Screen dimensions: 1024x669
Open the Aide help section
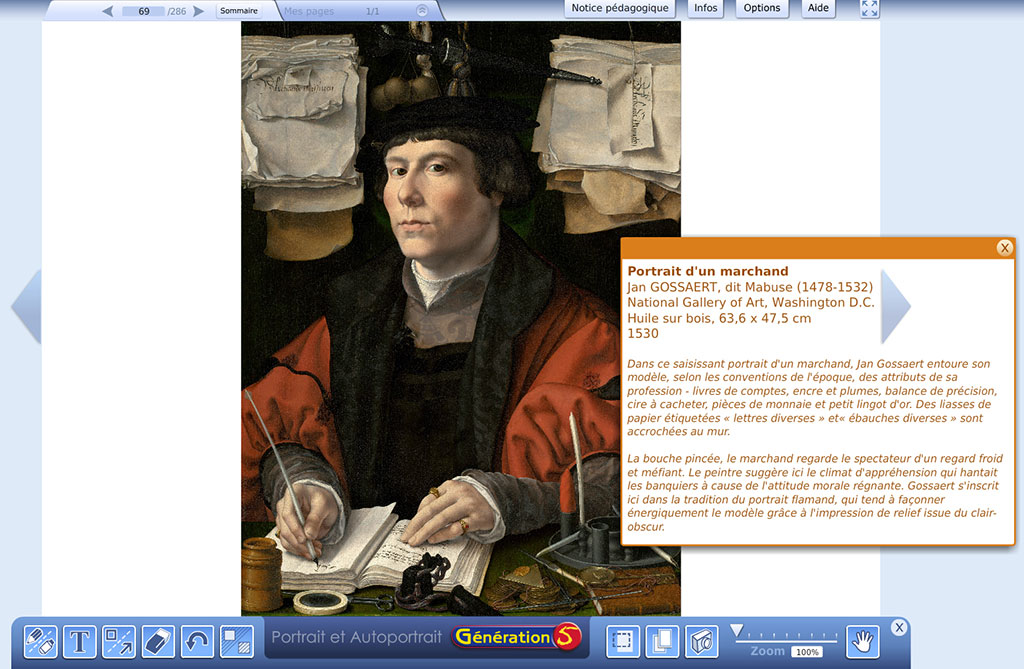[817, 8]
